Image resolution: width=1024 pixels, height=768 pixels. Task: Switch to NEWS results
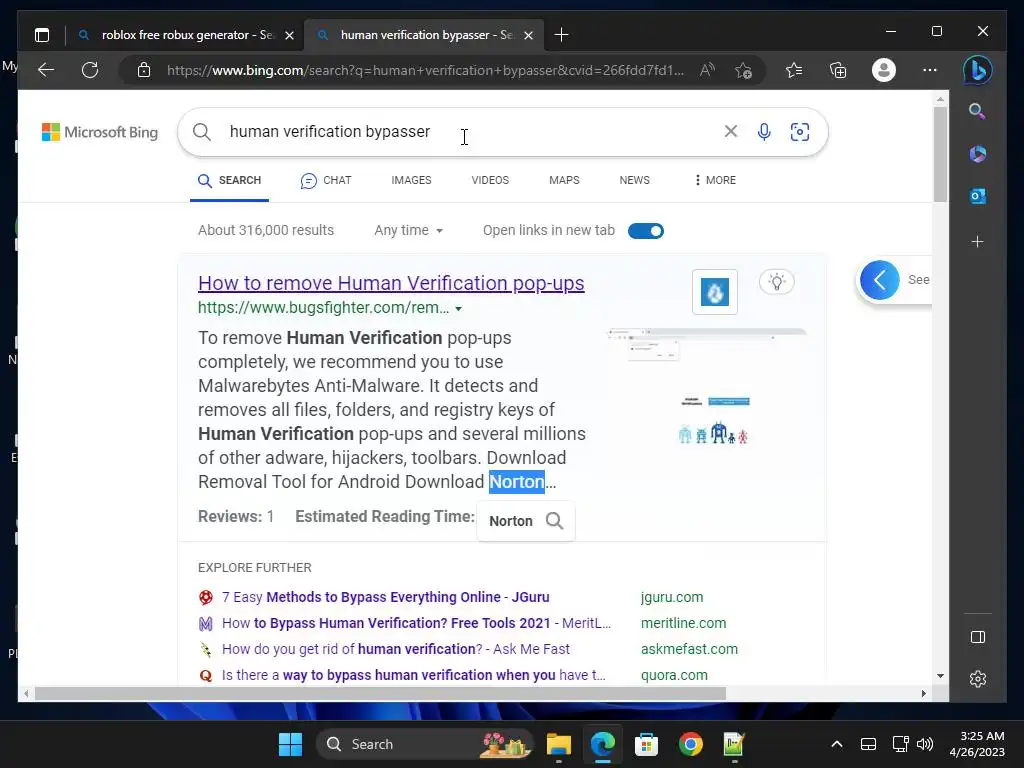tap(634, 180)
